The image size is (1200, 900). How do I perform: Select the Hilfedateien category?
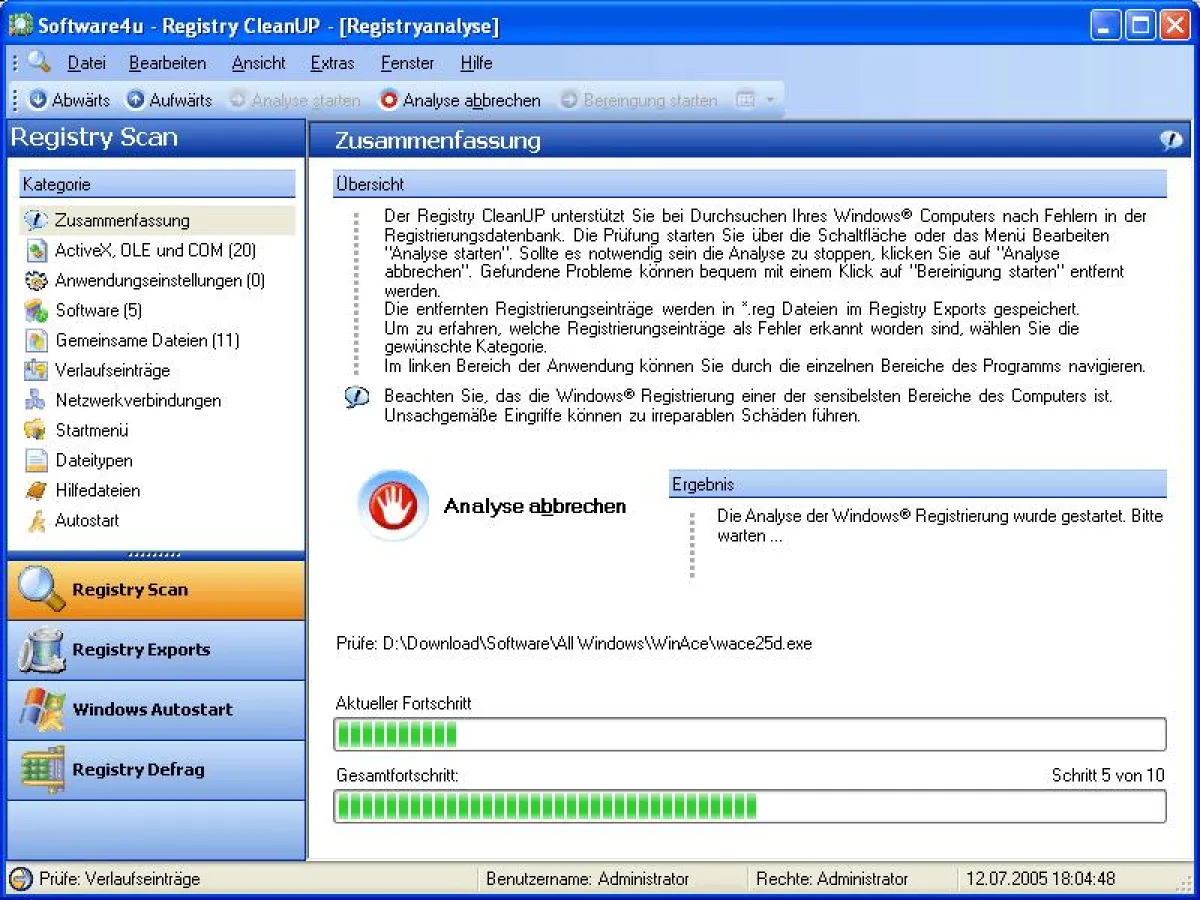97,490
